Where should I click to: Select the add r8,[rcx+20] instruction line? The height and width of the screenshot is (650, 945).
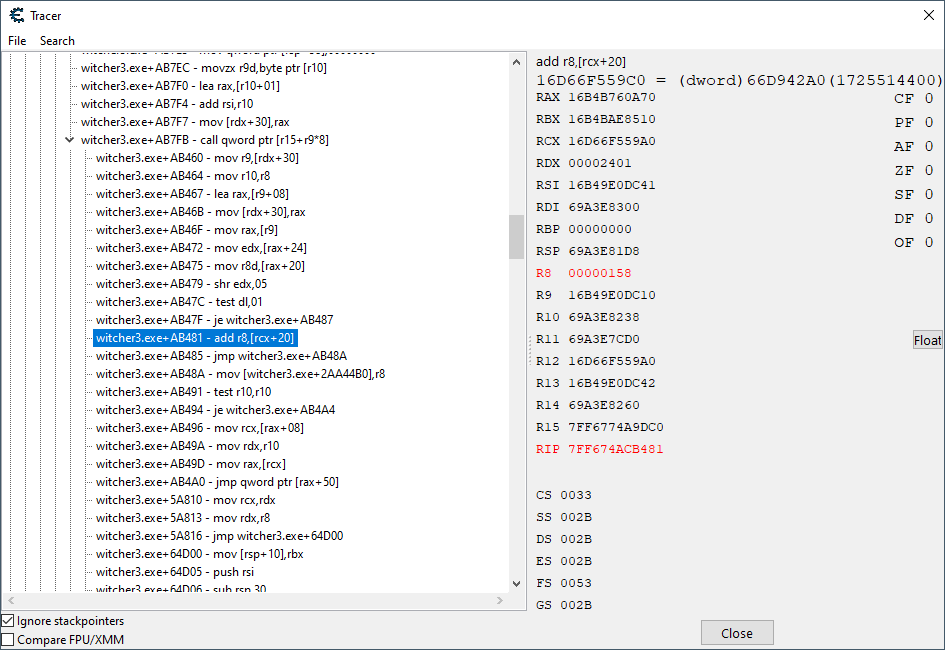tap(195, 338)
